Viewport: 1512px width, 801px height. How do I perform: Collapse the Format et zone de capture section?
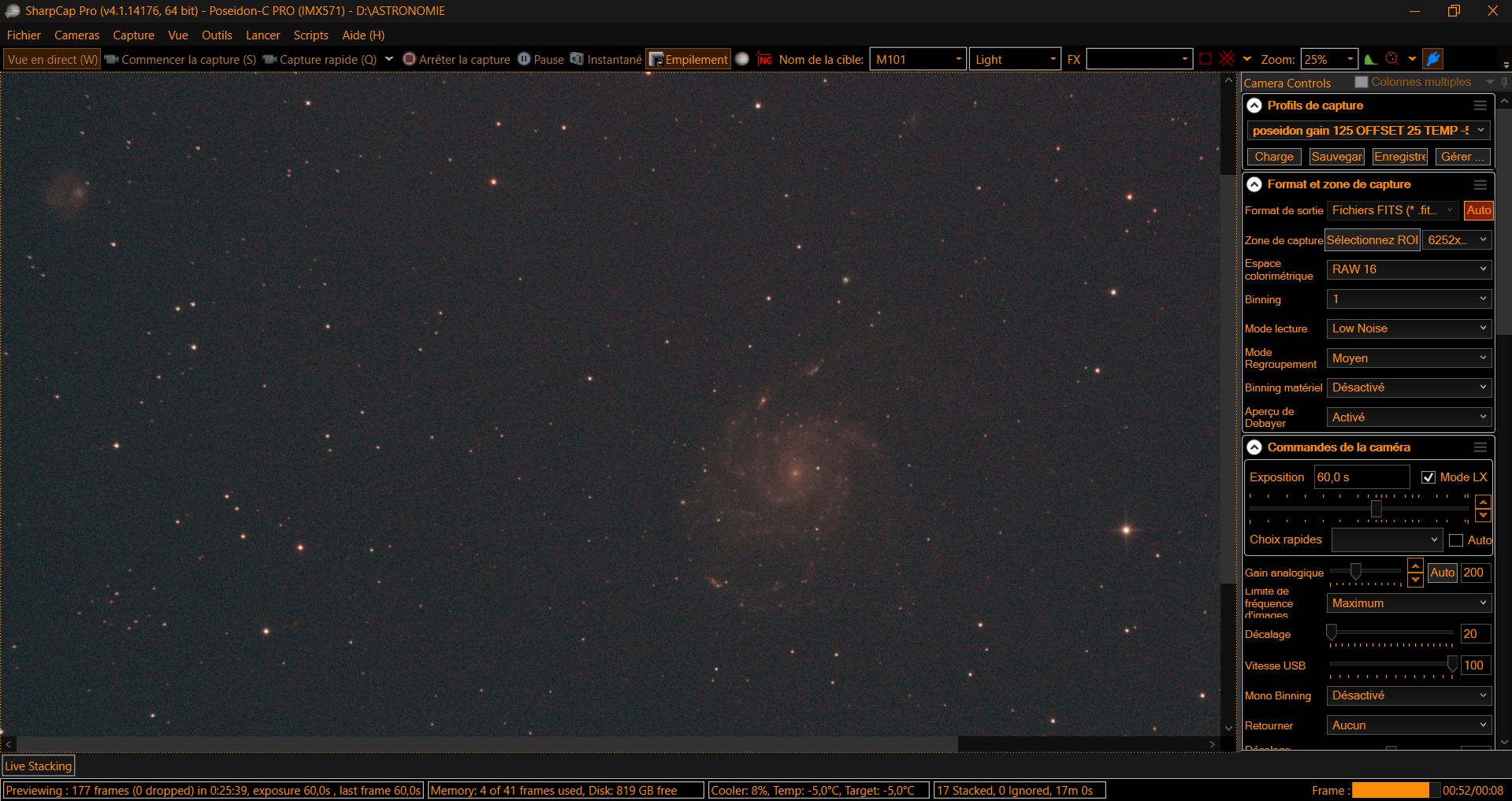point(1254,184)
